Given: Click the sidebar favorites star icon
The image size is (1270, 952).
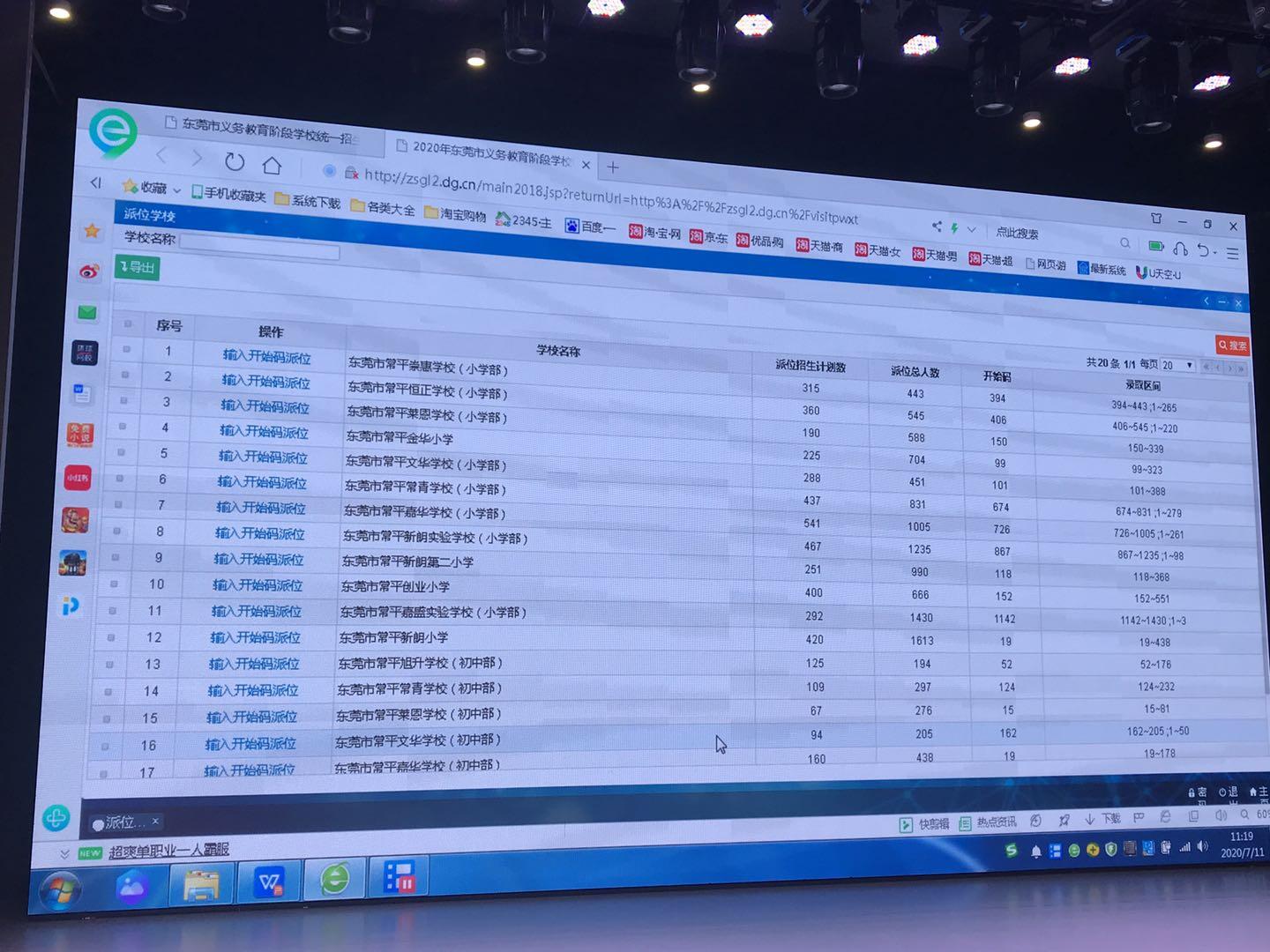Looking at the screenshot, I should tap(92, 231).
